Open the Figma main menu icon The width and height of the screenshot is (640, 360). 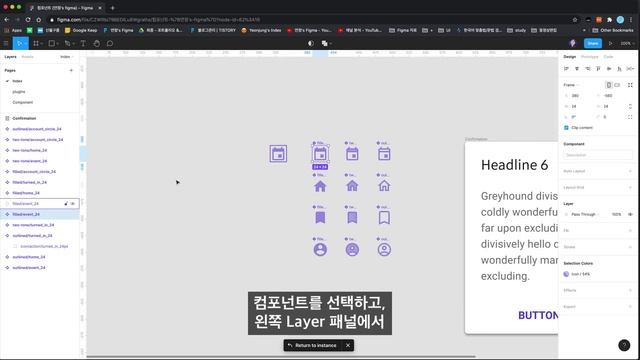click(6, 43)
